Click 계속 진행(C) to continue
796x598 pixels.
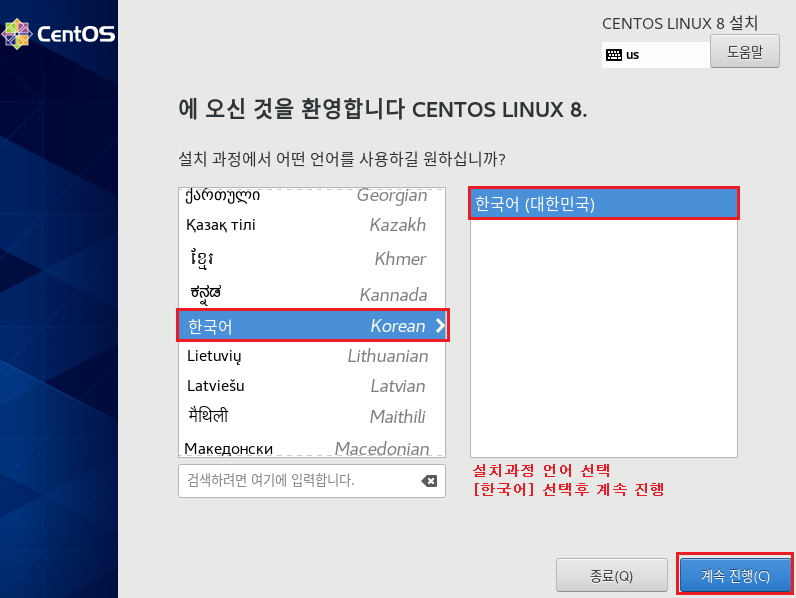tap(735, 575)
